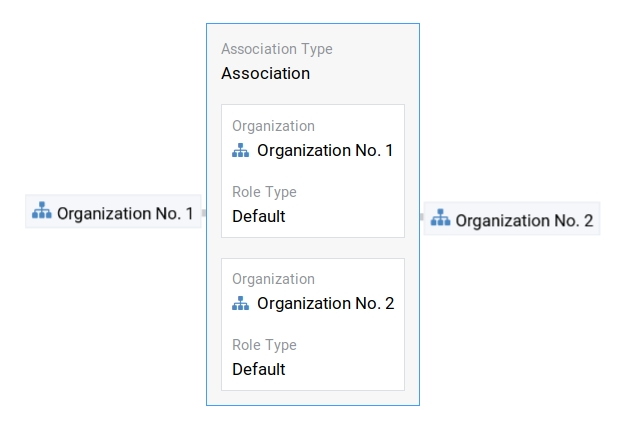Click Role Type label in second card
Image resolution: width=627 pixels, height=427 pixels.
click(264, 345)
